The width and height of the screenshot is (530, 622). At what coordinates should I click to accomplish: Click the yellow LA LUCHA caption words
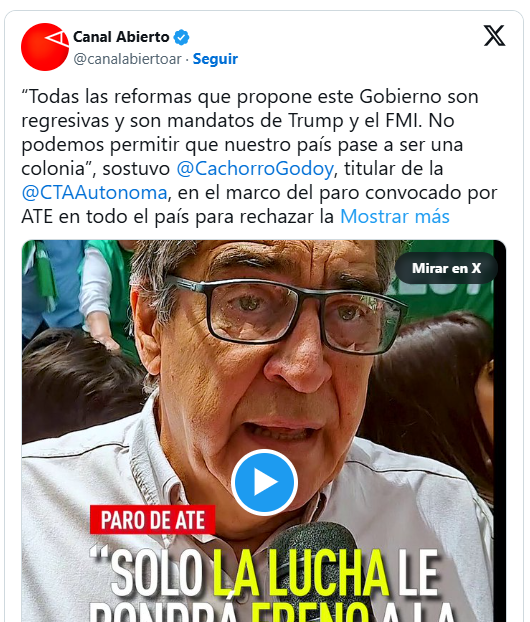pos(300,573)
